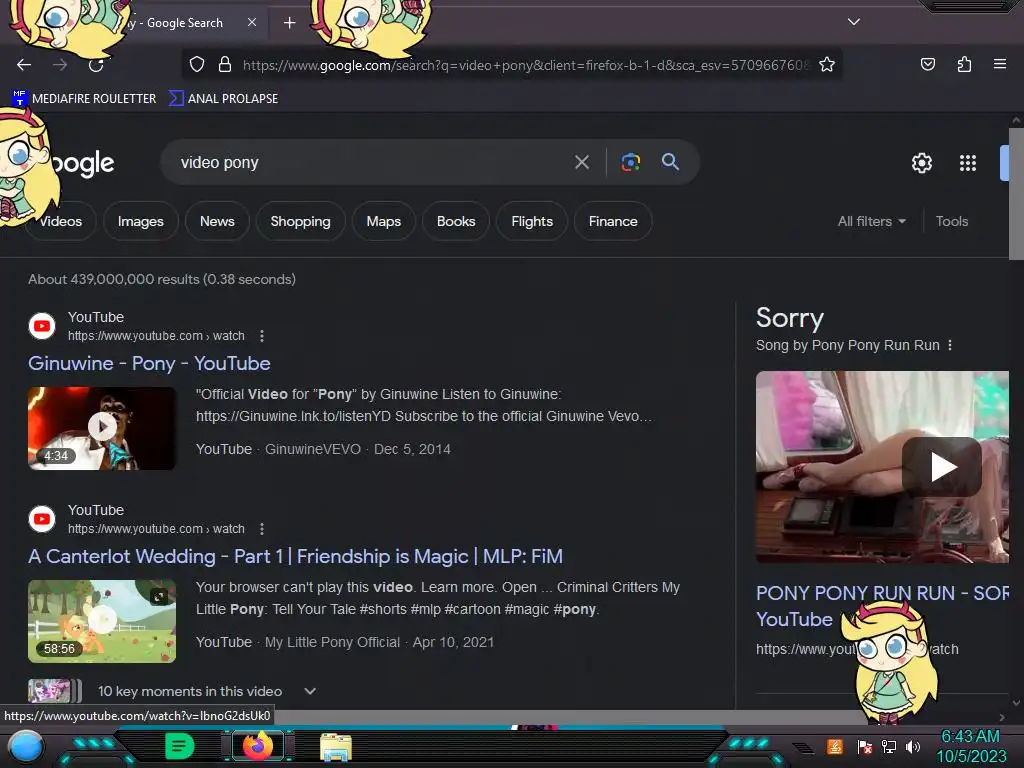Open the PONY PONY RUN RUN YouTube link

pyautogui.click(x=882, y=605)
